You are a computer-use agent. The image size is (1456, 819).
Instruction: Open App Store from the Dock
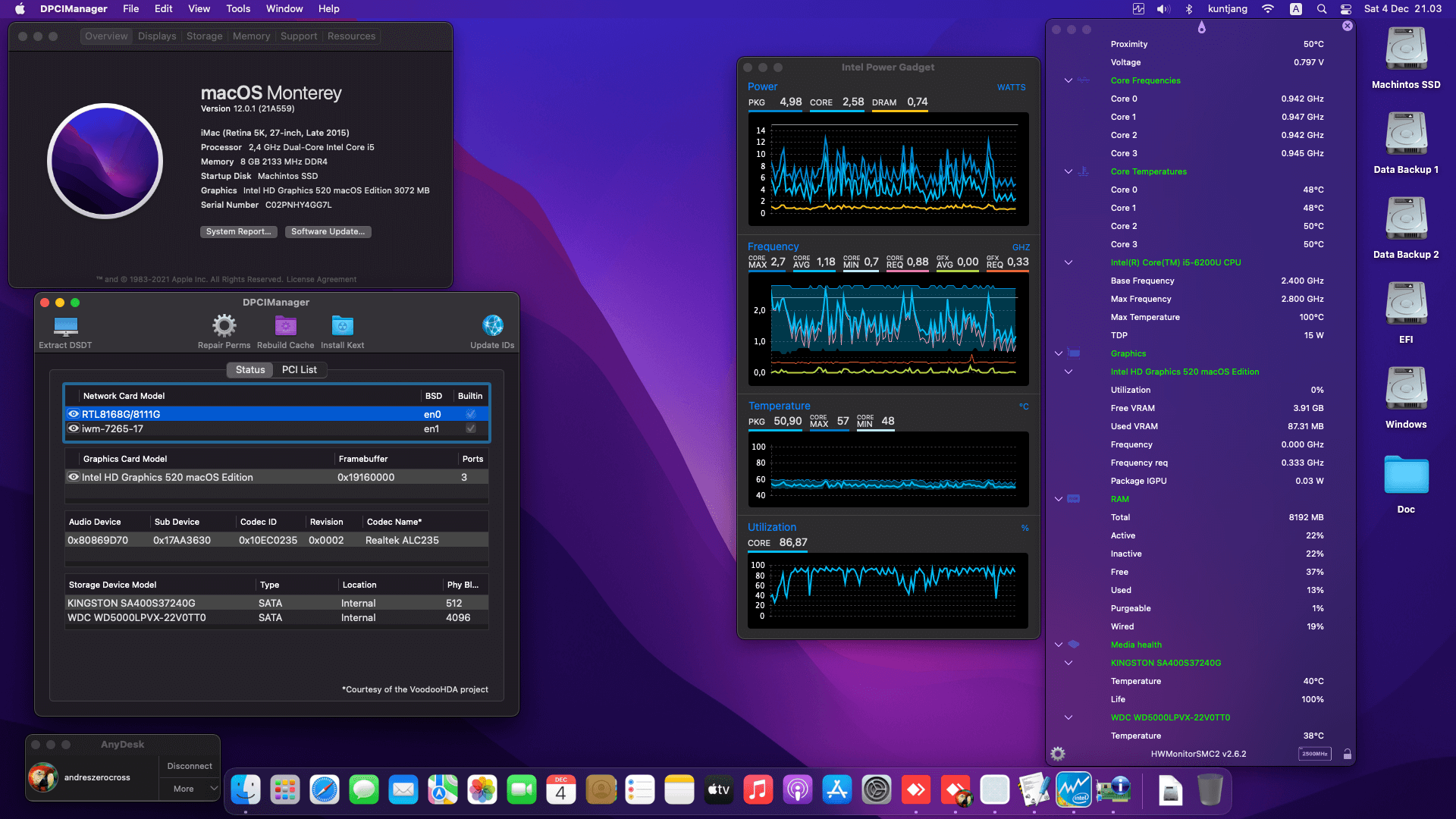point(837,790)
